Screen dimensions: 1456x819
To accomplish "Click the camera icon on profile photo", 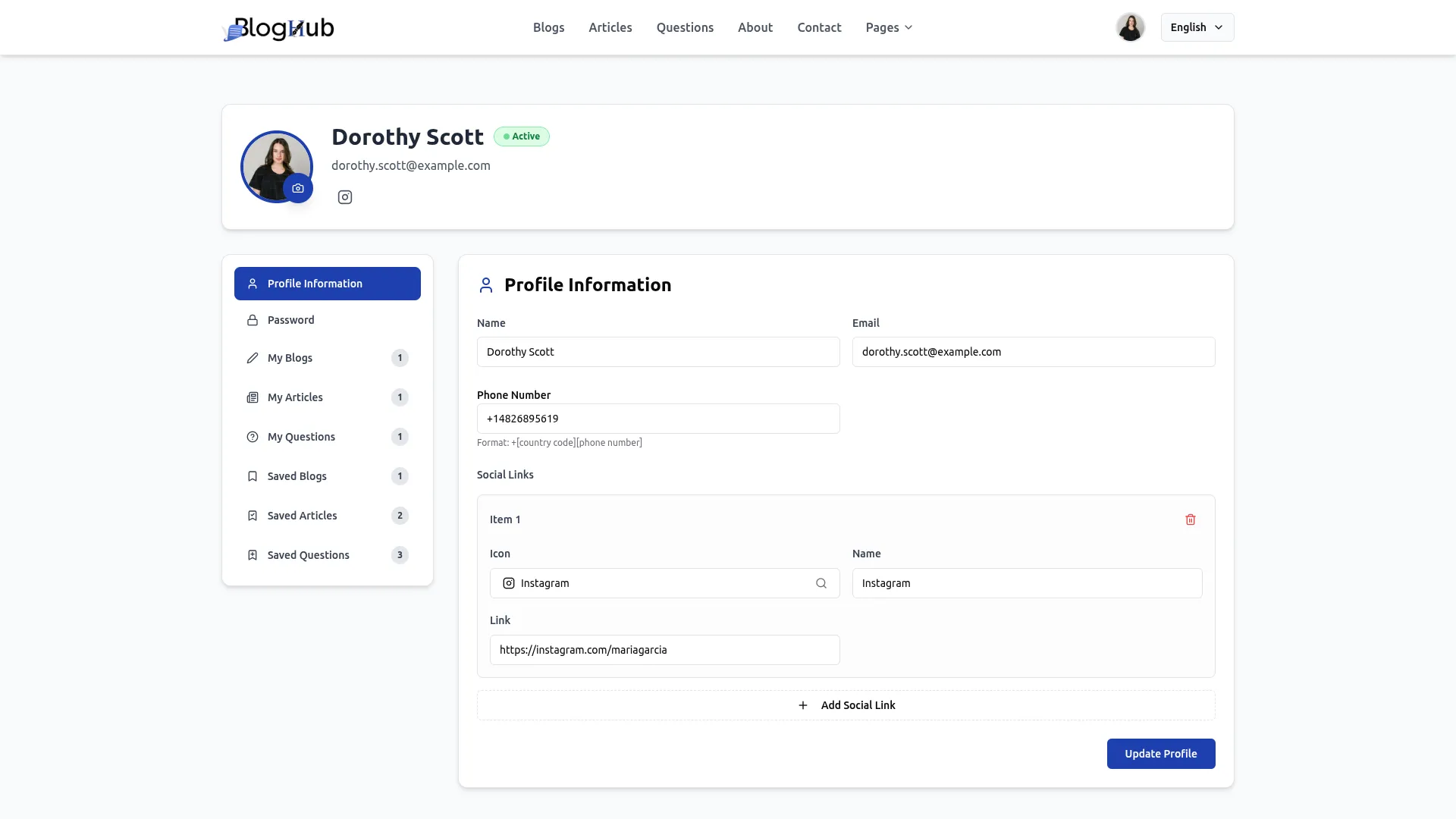I will [298, 188].
